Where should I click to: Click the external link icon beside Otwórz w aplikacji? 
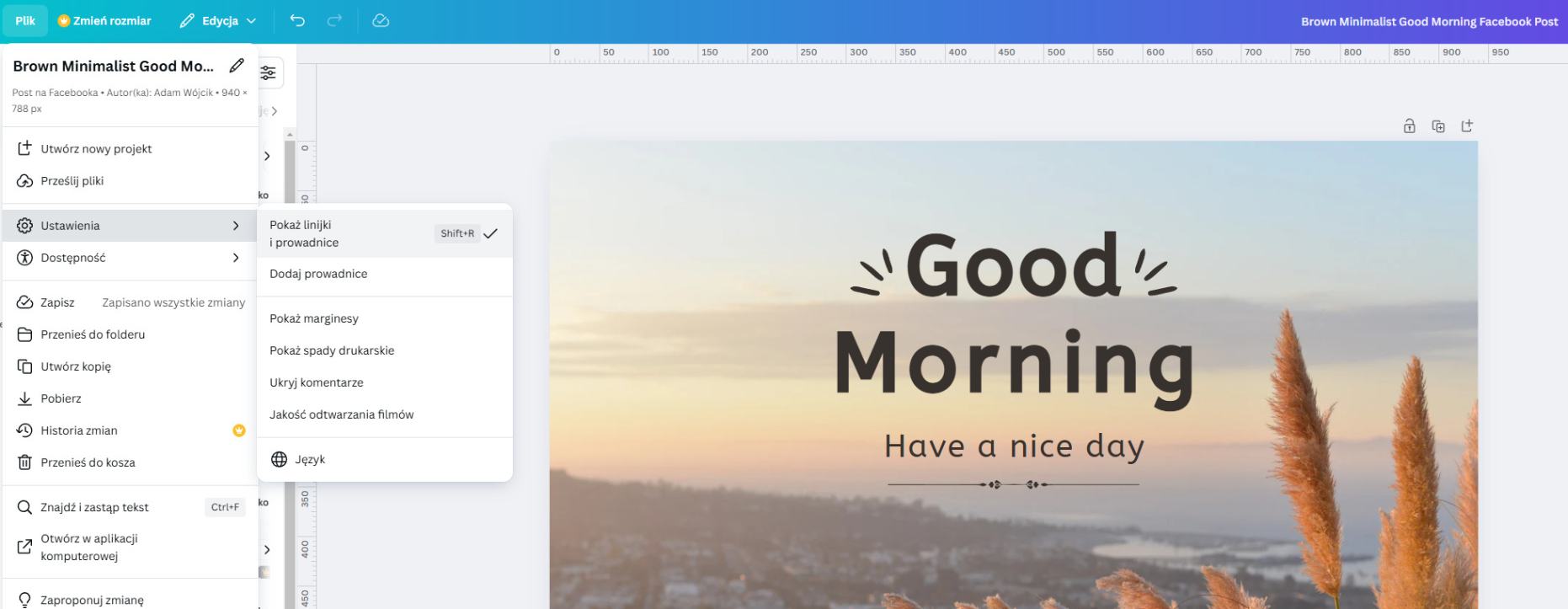click(x=24, y=548)
